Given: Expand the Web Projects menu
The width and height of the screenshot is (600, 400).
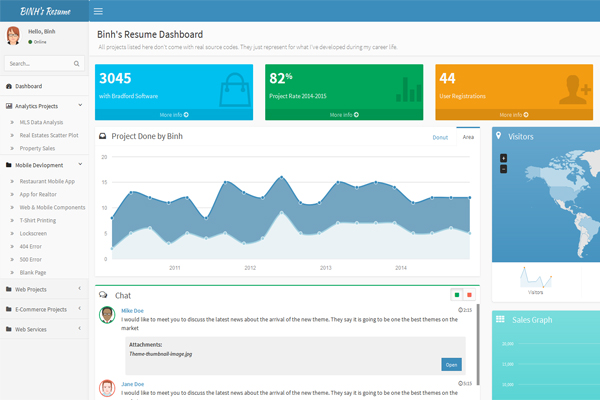Looking at the screenshot, I should (x=40, y=289).
